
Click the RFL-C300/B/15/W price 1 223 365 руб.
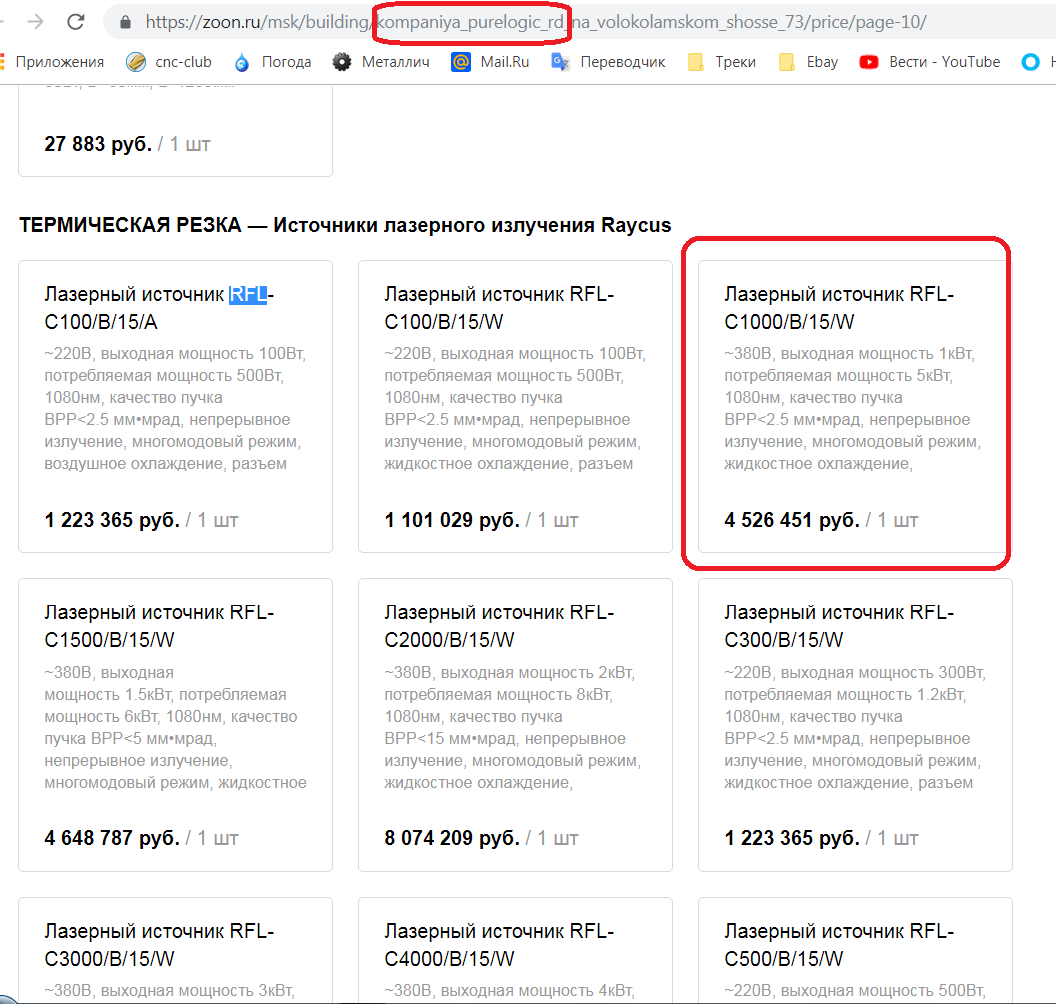792,838
